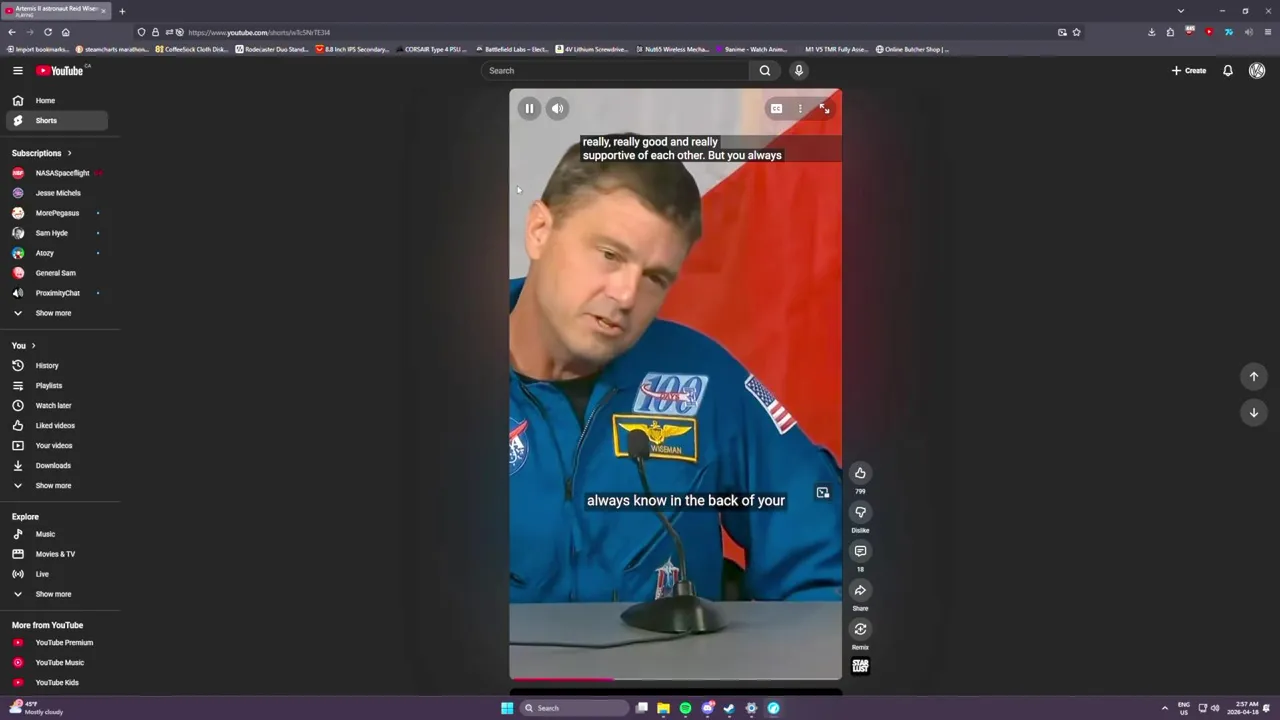Toggle closed captions on the Short
This screenshot has height=720, width=1280.
click(776, 108)
